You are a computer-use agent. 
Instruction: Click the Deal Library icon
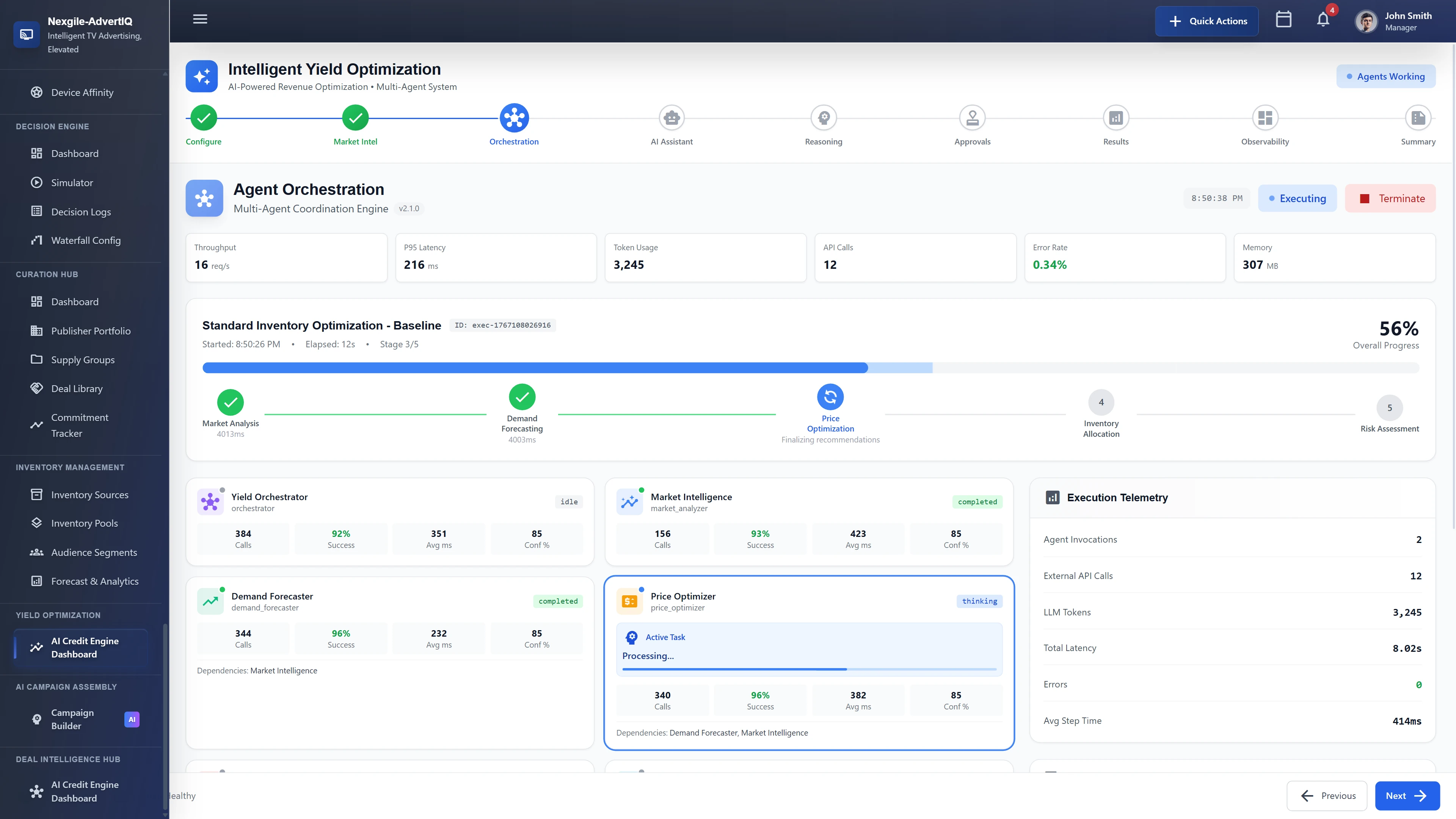[x=37, y=388]
